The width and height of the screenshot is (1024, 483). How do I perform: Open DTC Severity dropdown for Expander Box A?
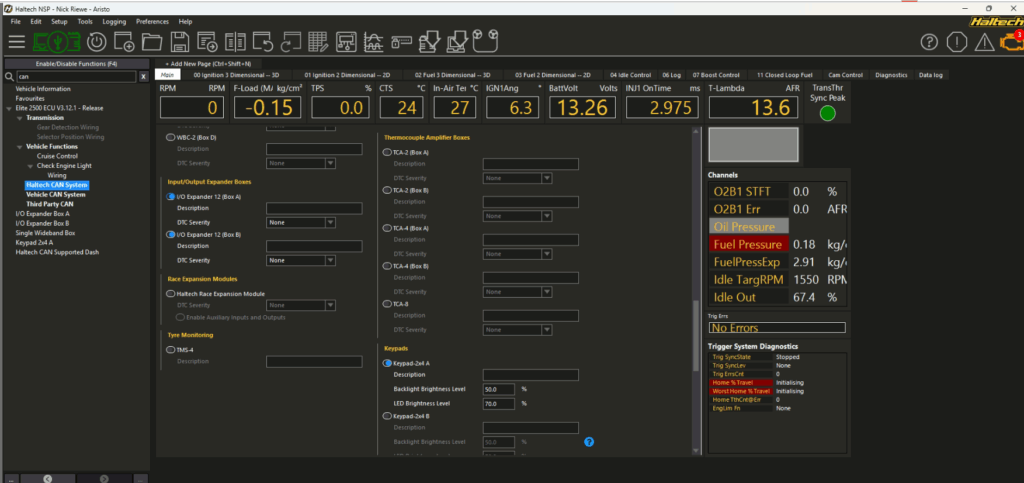[x=301, y=223]
